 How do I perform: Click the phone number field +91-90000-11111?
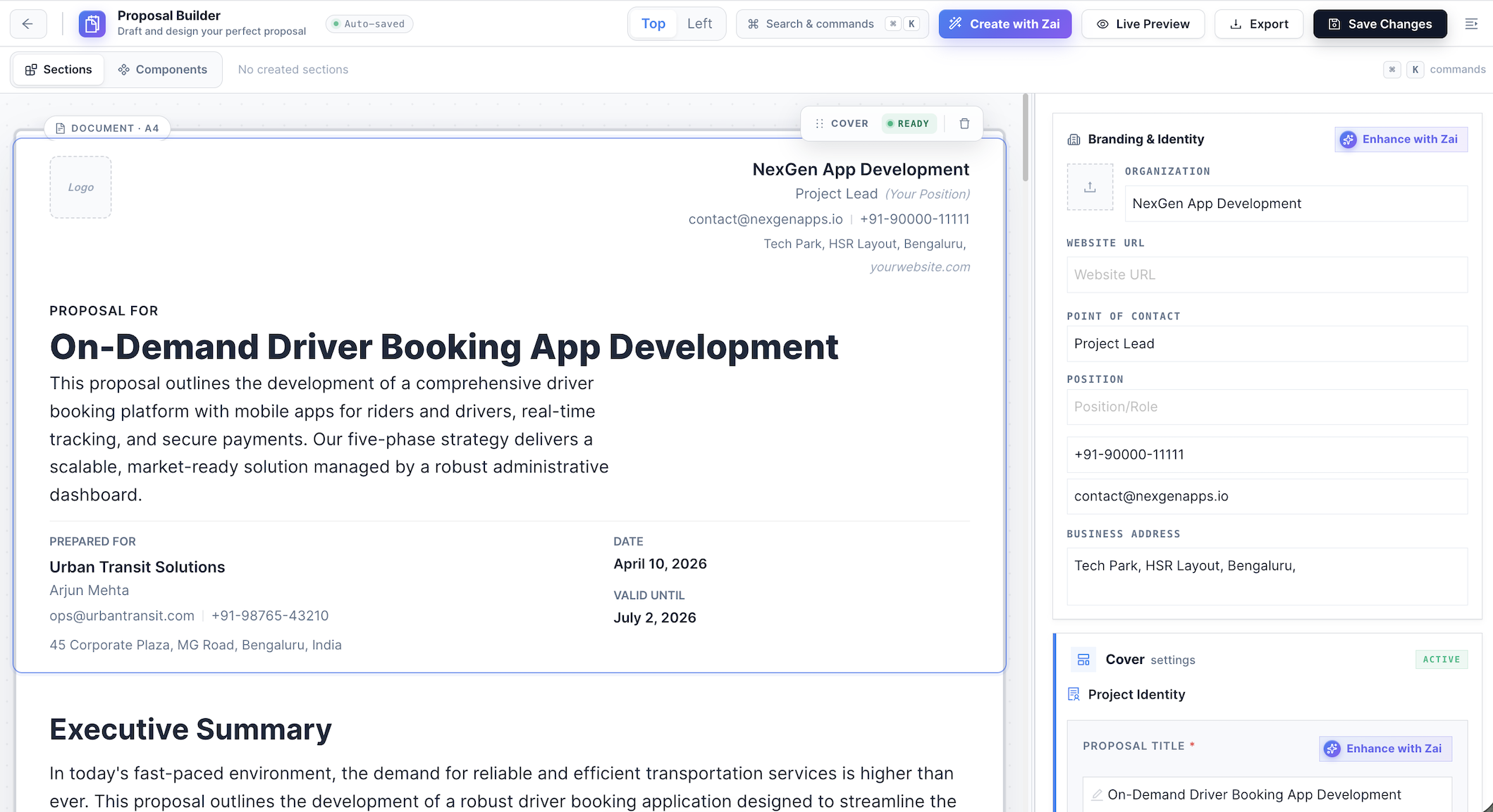[x=1267, y=455]
